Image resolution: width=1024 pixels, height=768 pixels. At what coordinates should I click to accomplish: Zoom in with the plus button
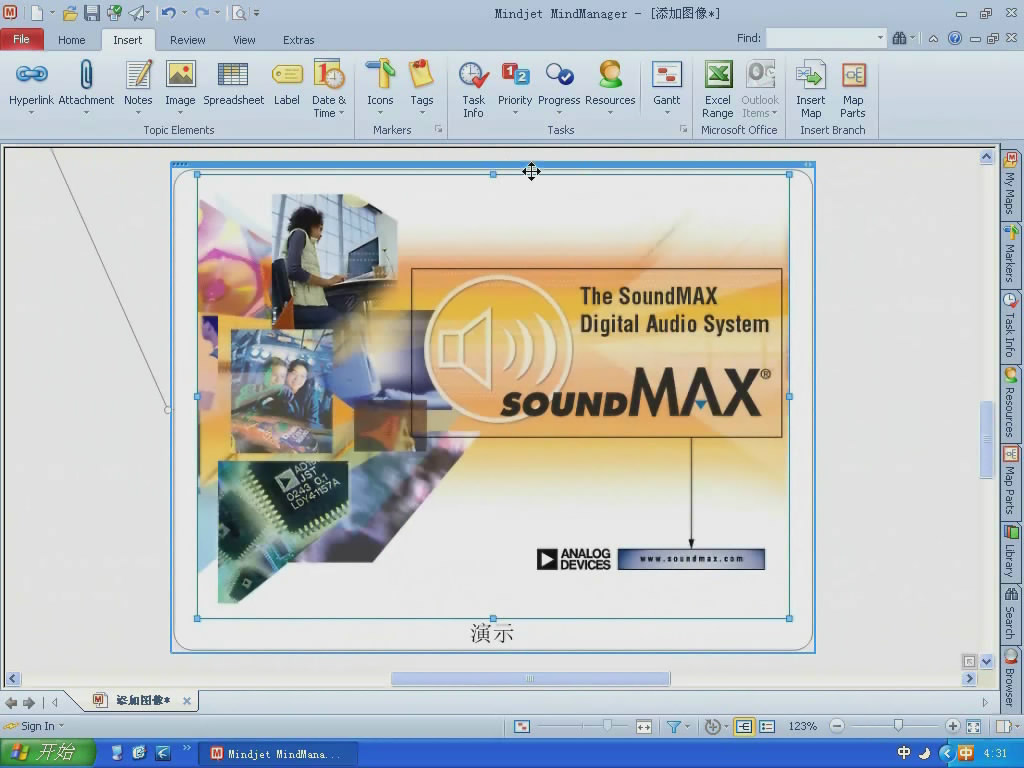952,726
